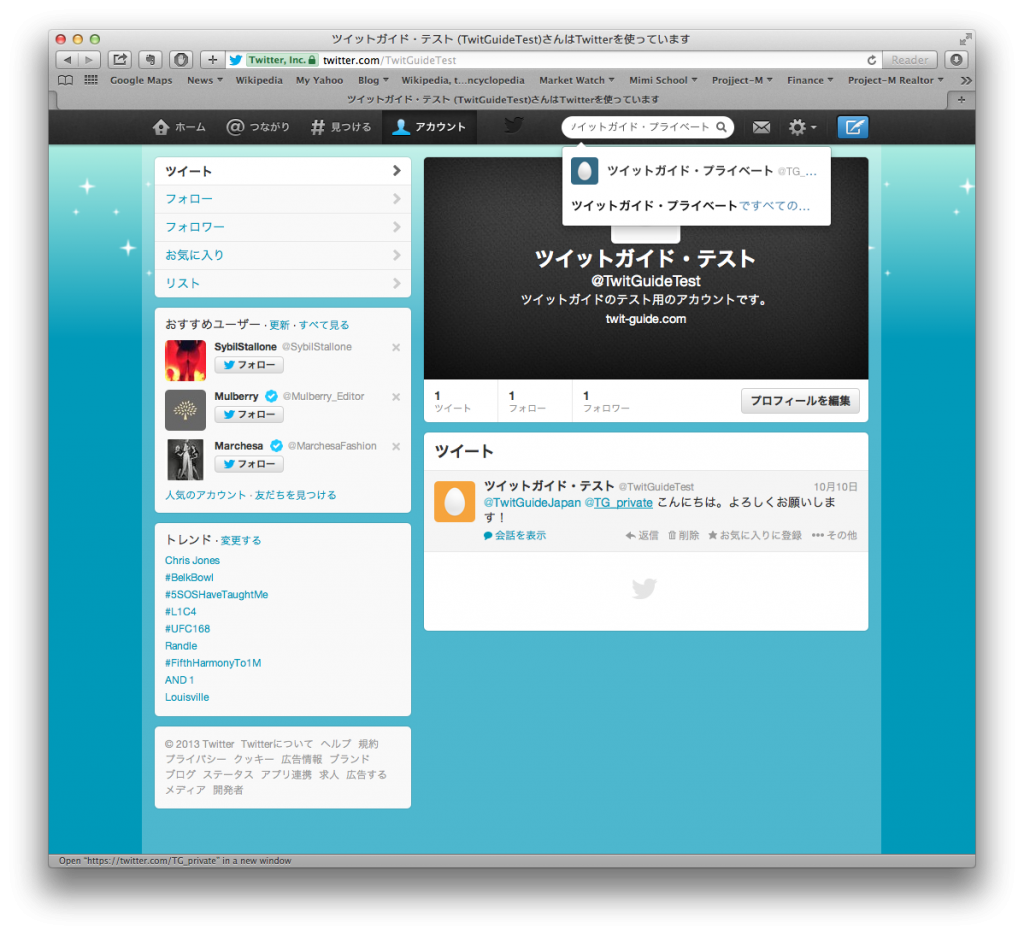Image resolution: width=1024 pixels, height=935 pixels.
Task: Click the Twitter bird logo in navbar
Action: point(514,125)
